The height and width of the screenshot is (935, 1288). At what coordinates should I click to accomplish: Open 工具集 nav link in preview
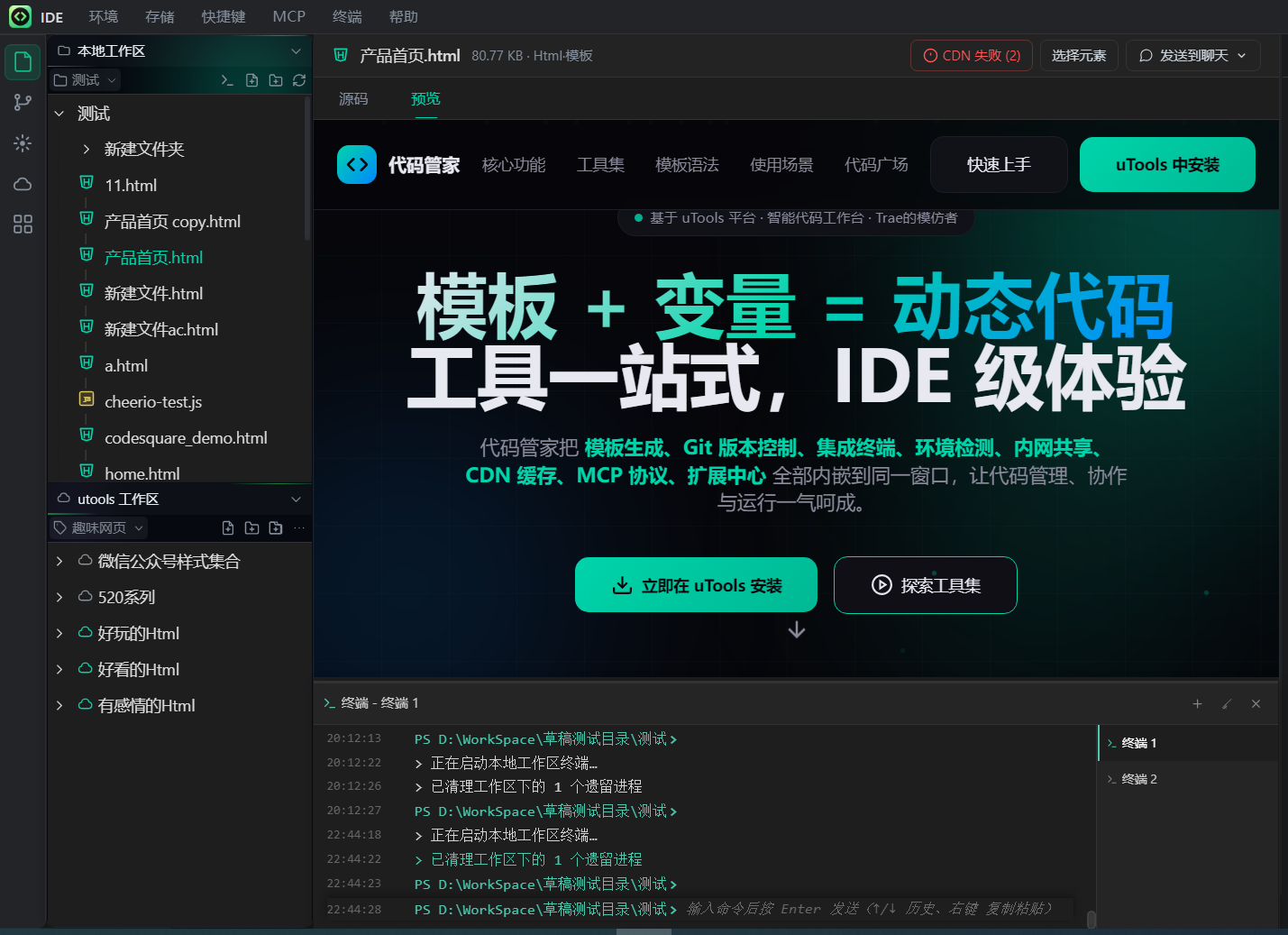[600, 165]
